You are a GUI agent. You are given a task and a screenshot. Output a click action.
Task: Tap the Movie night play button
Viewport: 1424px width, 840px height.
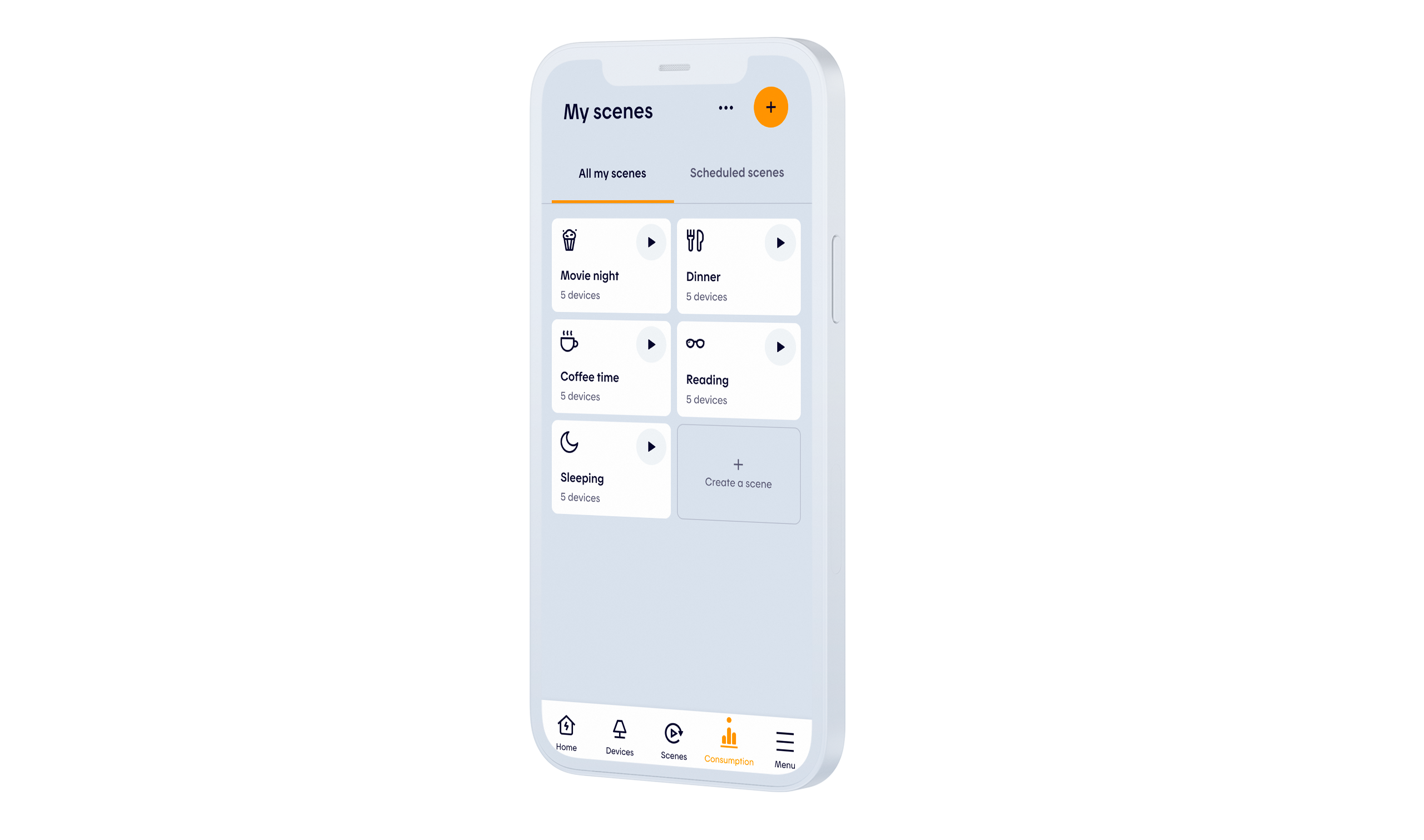[x=651, y=241]
